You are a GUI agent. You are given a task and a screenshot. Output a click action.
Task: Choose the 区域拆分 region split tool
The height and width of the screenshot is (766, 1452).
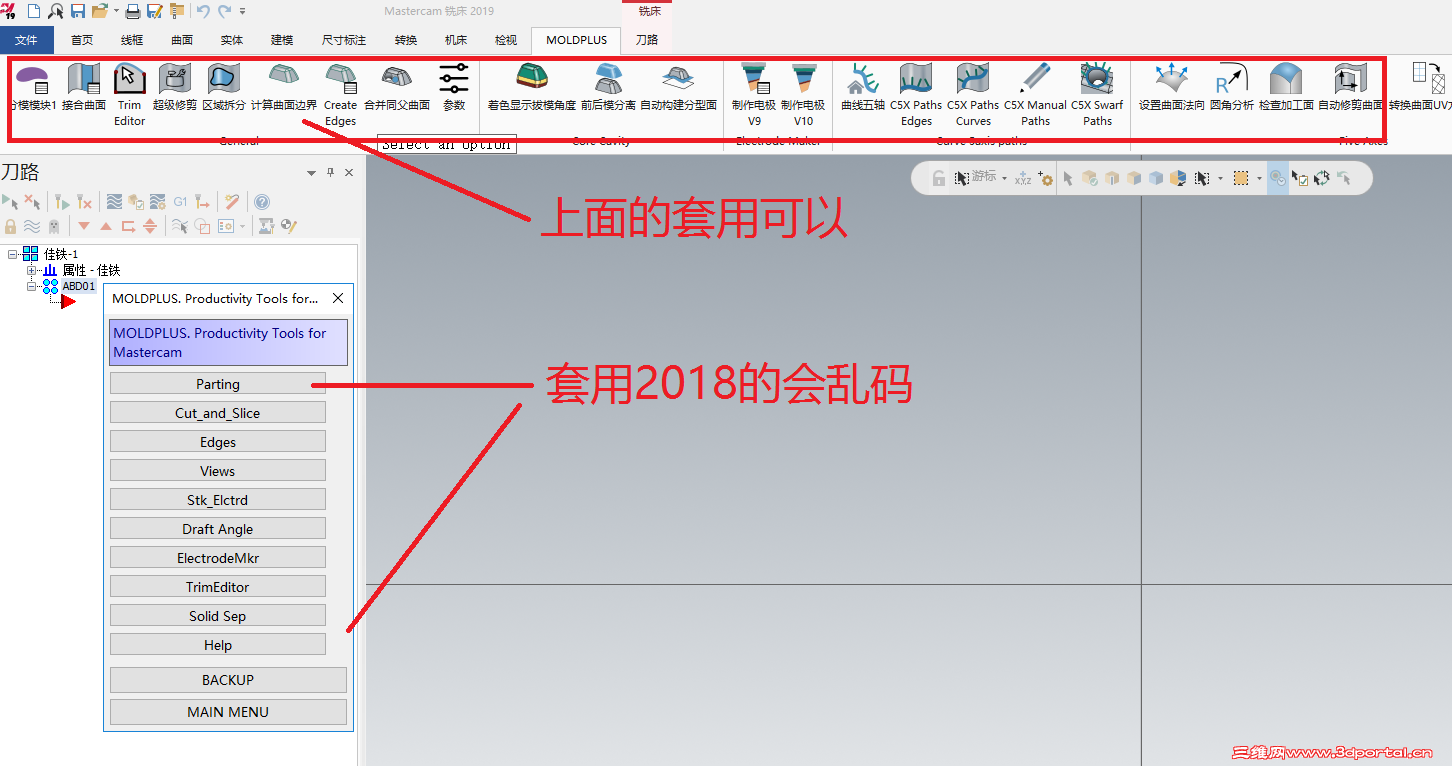(224, 87)
